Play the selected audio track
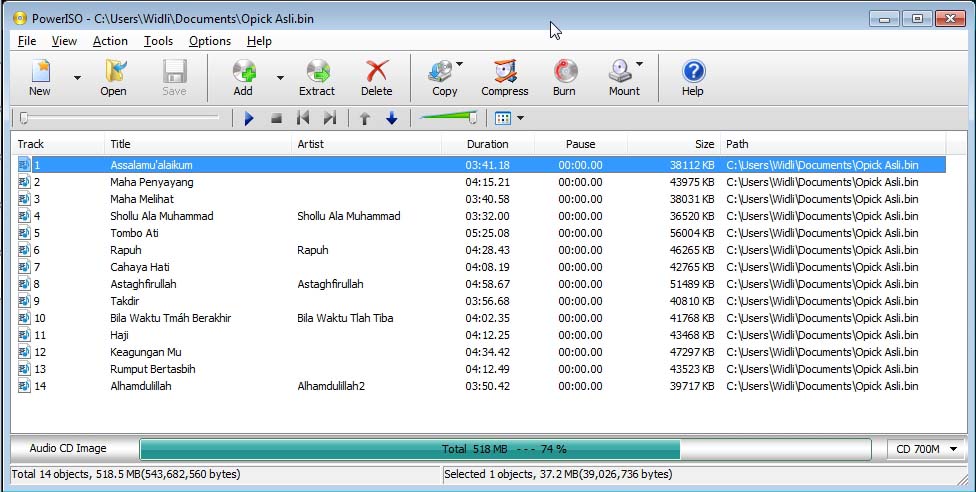Image resolution: width=976 pixels, height=492 pixels. point(249,118)
